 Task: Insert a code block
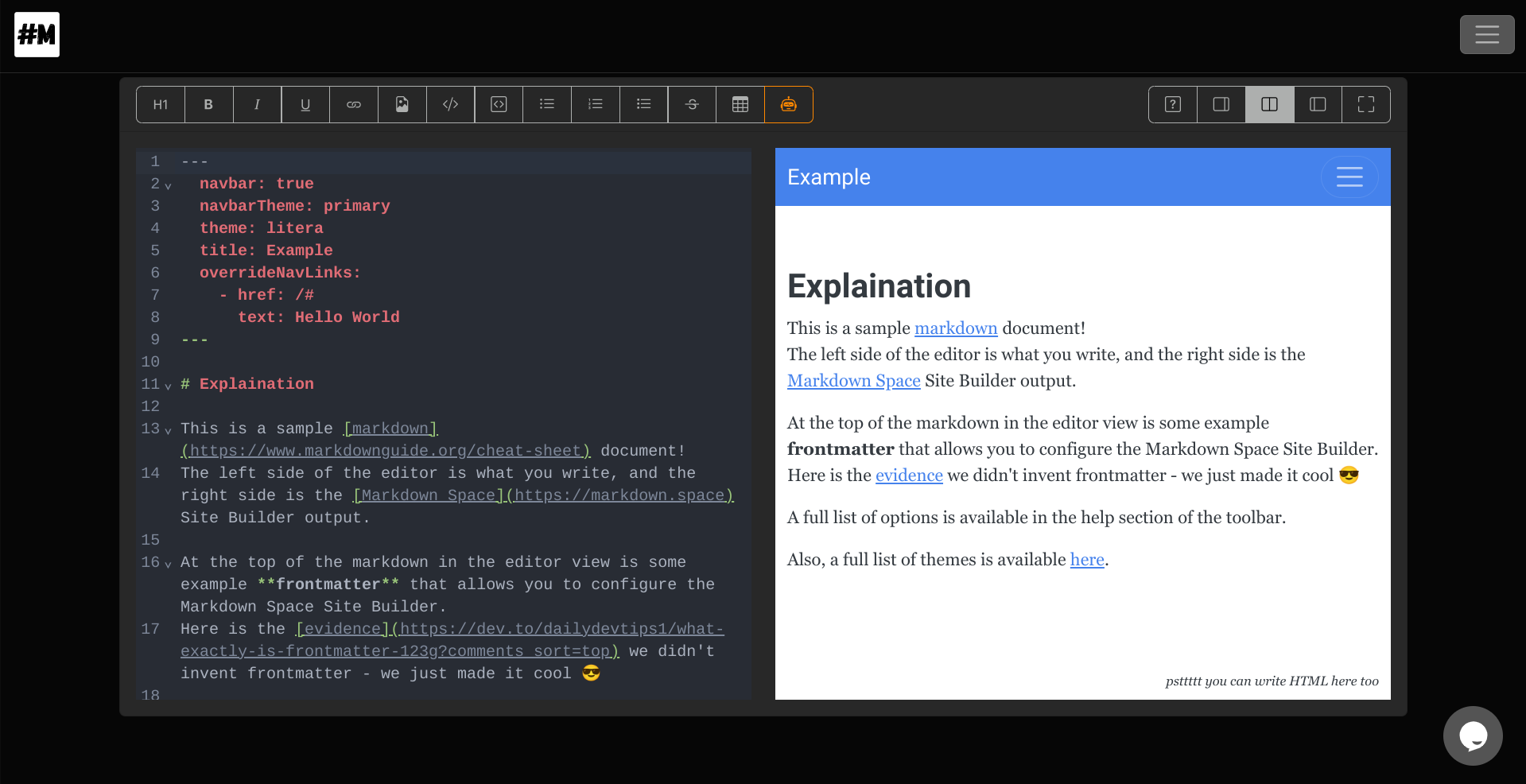(498, 104)
